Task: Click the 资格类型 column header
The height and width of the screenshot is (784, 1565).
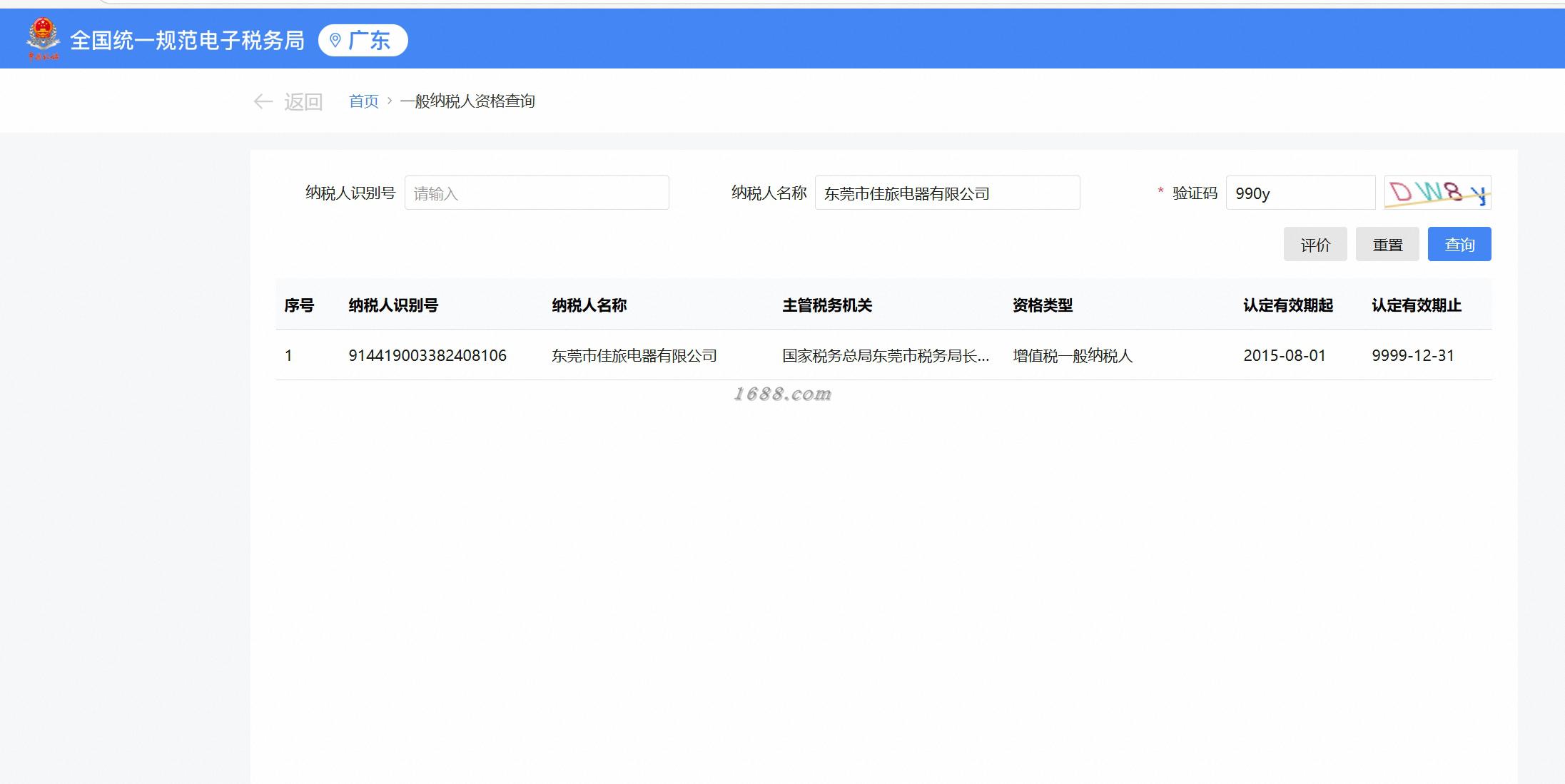Action: coord(1043,305)
